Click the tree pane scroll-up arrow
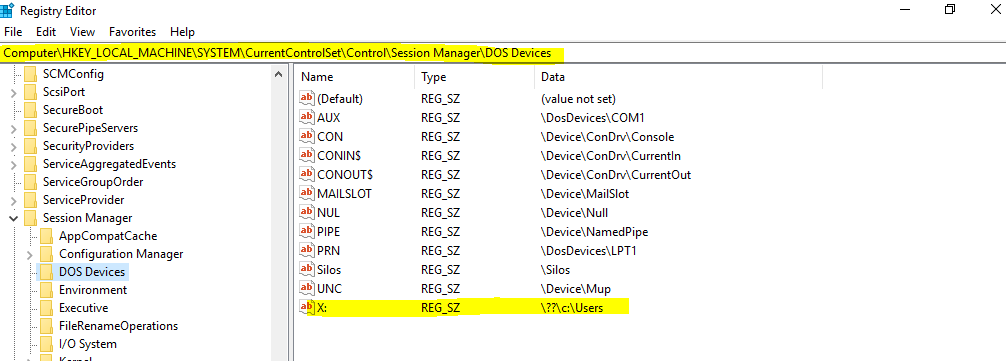The image size is (1006, 361). click(x=278, y=74)
